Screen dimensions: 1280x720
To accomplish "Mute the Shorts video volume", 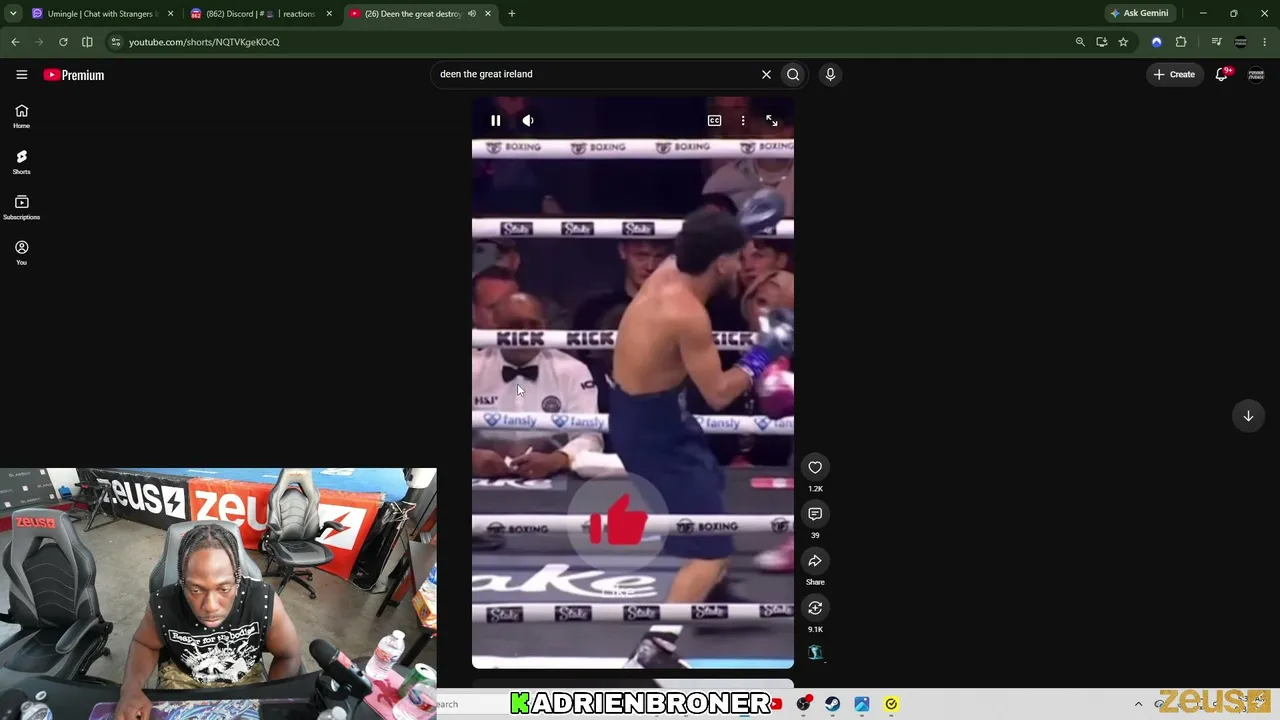I will click(528, 121).
